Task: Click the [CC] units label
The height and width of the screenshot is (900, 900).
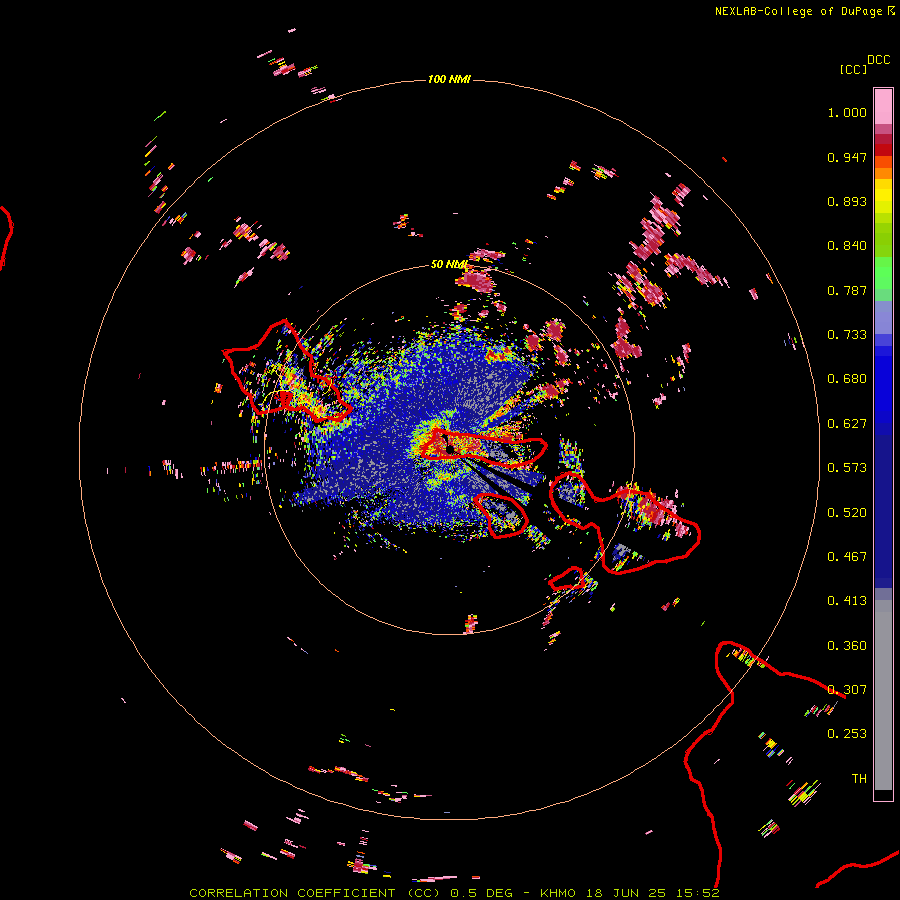Action: (853, 69)
